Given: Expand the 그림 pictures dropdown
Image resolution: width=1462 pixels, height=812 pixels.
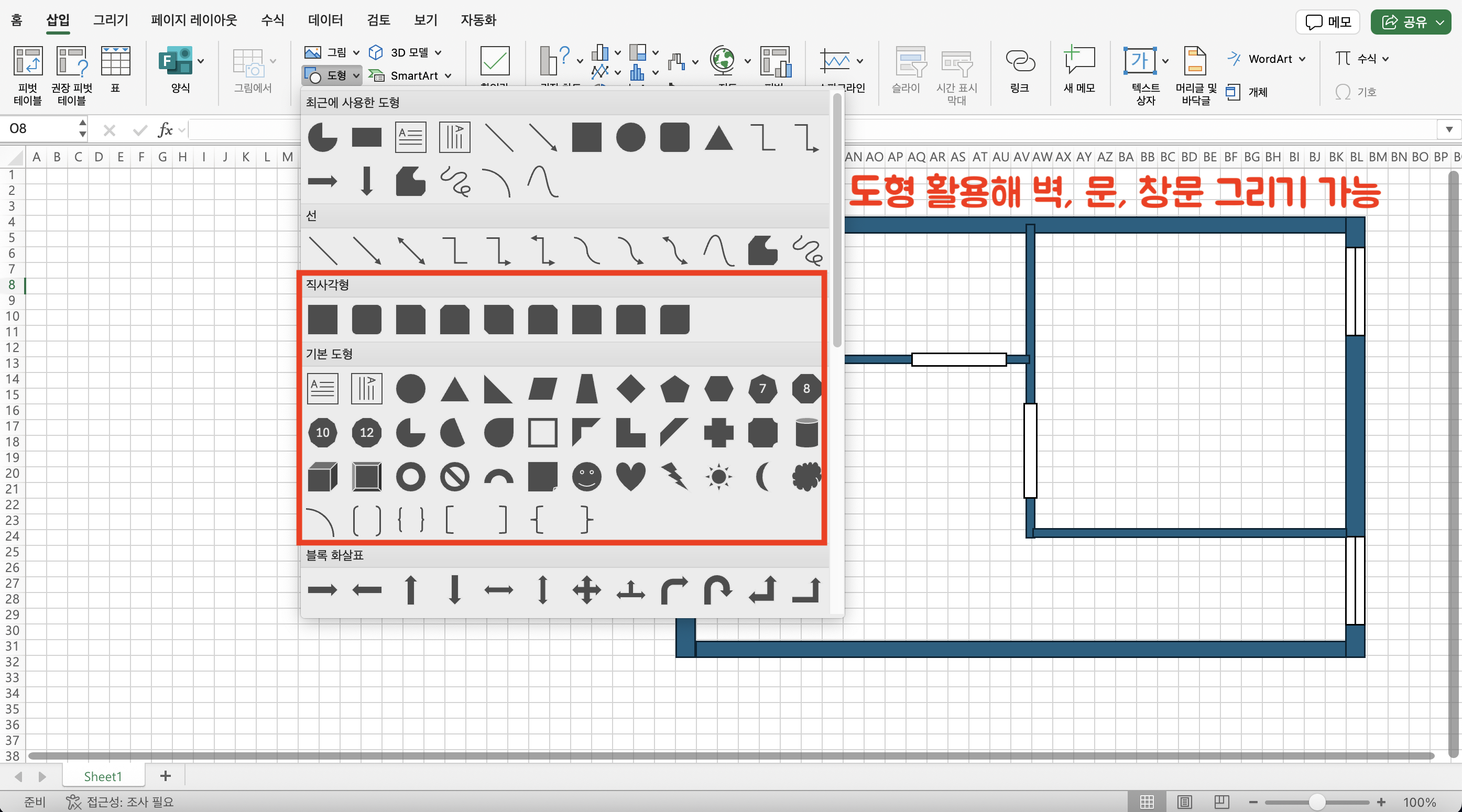Looking at the screenshot, I should (356, 53).
